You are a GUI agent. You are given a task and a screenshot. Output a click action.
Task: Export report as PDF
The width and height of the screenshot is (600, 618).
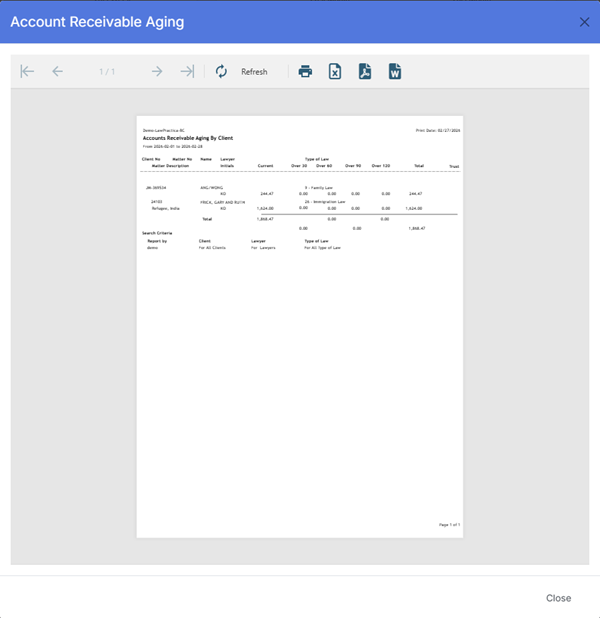(365, 72)
